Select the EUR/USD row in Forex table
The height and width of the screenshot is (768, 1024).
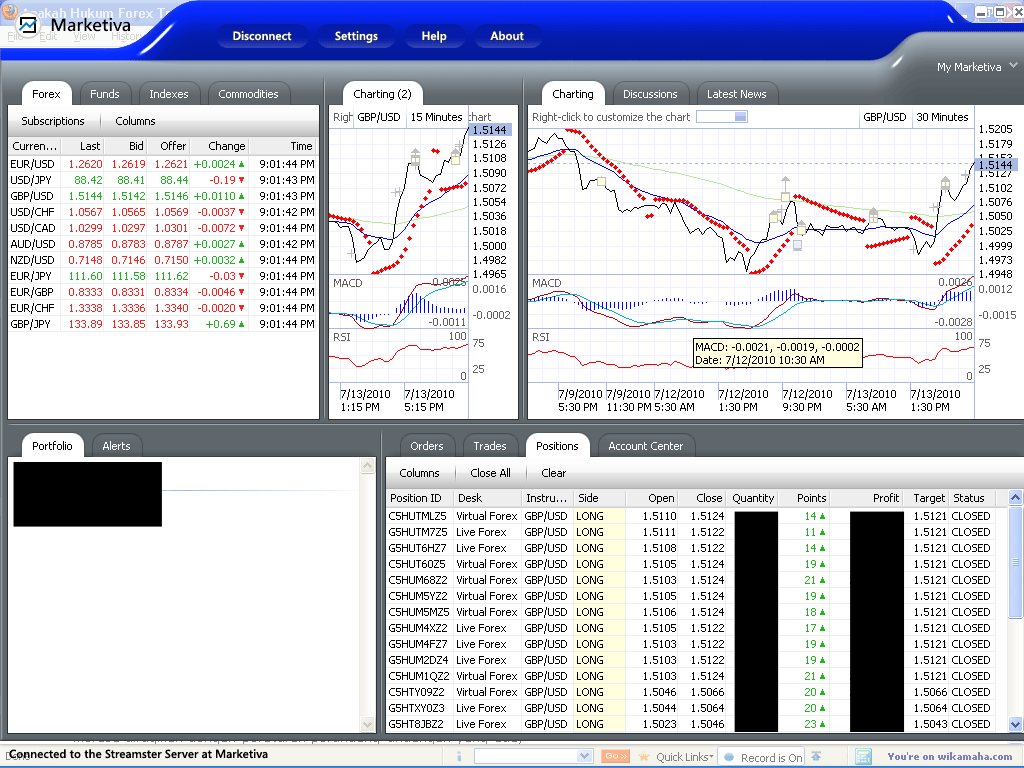click(162, 164)
